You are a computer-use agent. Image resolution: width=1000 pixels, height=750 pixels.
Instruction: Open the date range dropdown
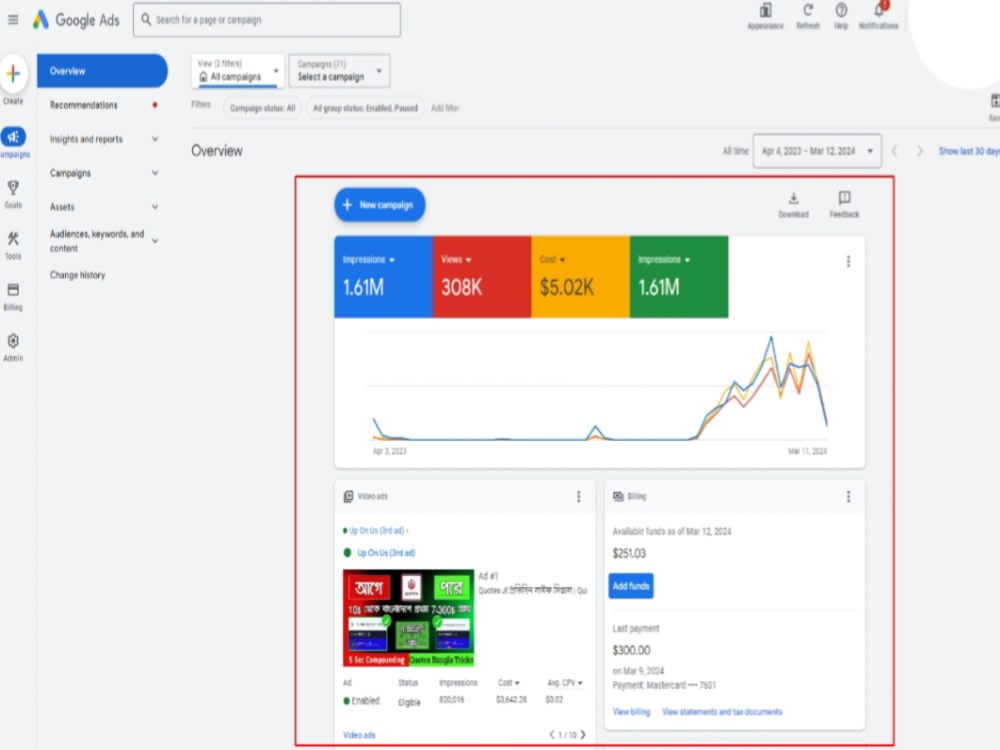817,151
